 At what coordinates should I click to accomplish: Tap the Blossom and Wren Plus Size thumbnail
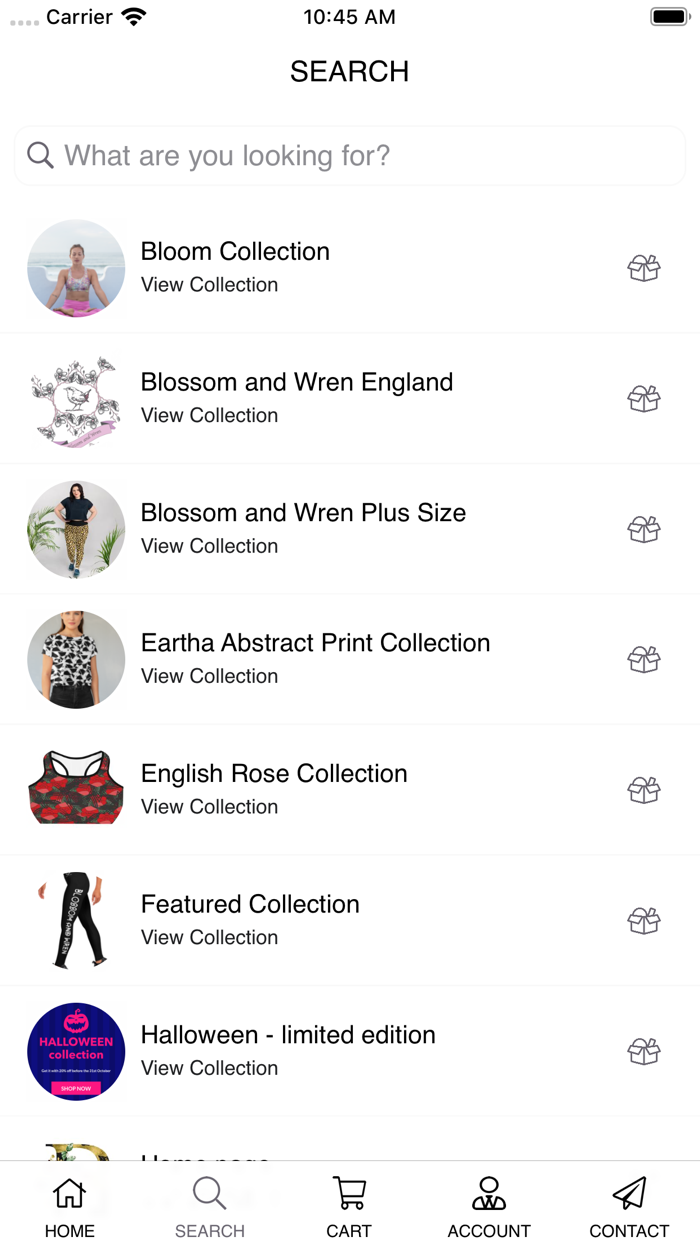(76, 529)
